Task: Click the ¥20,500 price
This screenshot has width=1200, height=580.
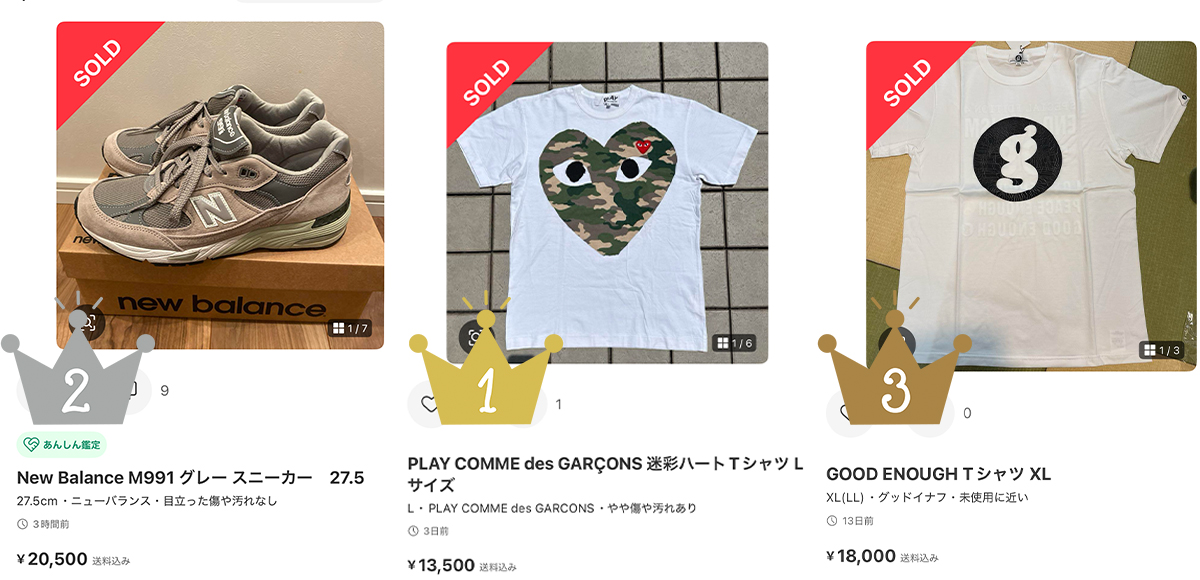Action: point(52,559)
